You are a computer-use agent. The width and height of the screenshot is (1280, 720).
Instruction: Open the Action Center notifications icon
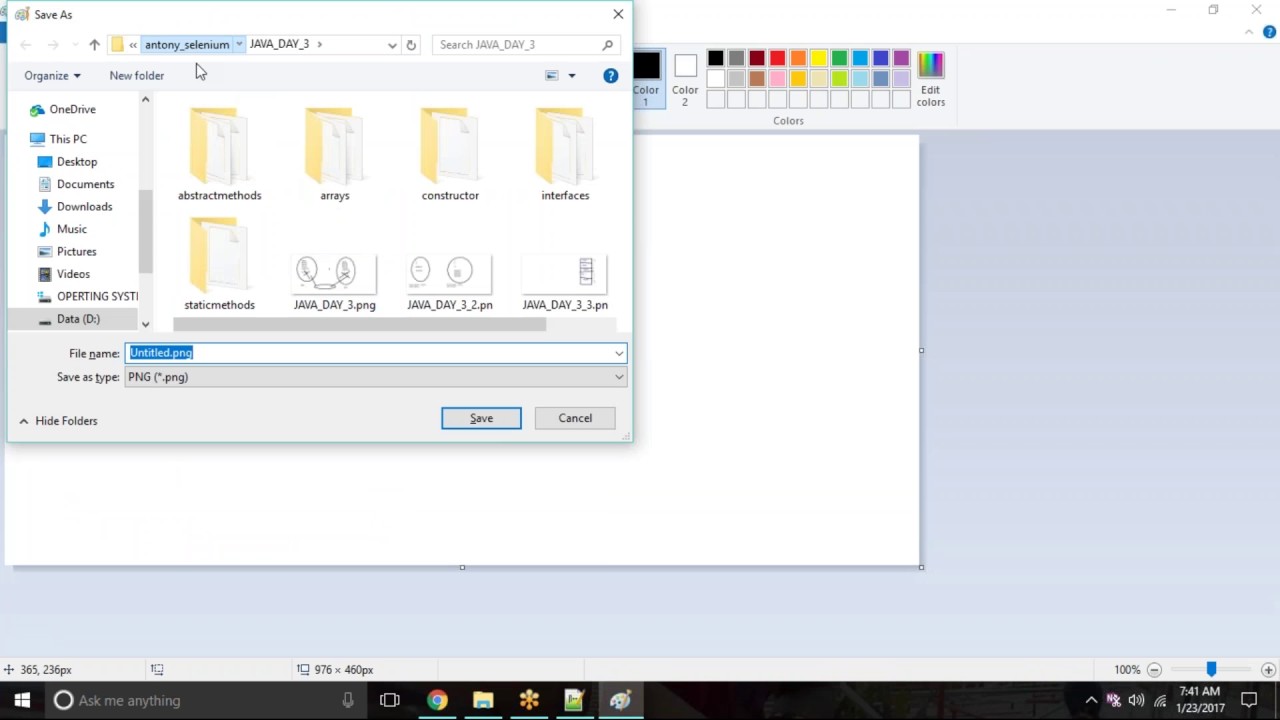[x=1249, y=700]
